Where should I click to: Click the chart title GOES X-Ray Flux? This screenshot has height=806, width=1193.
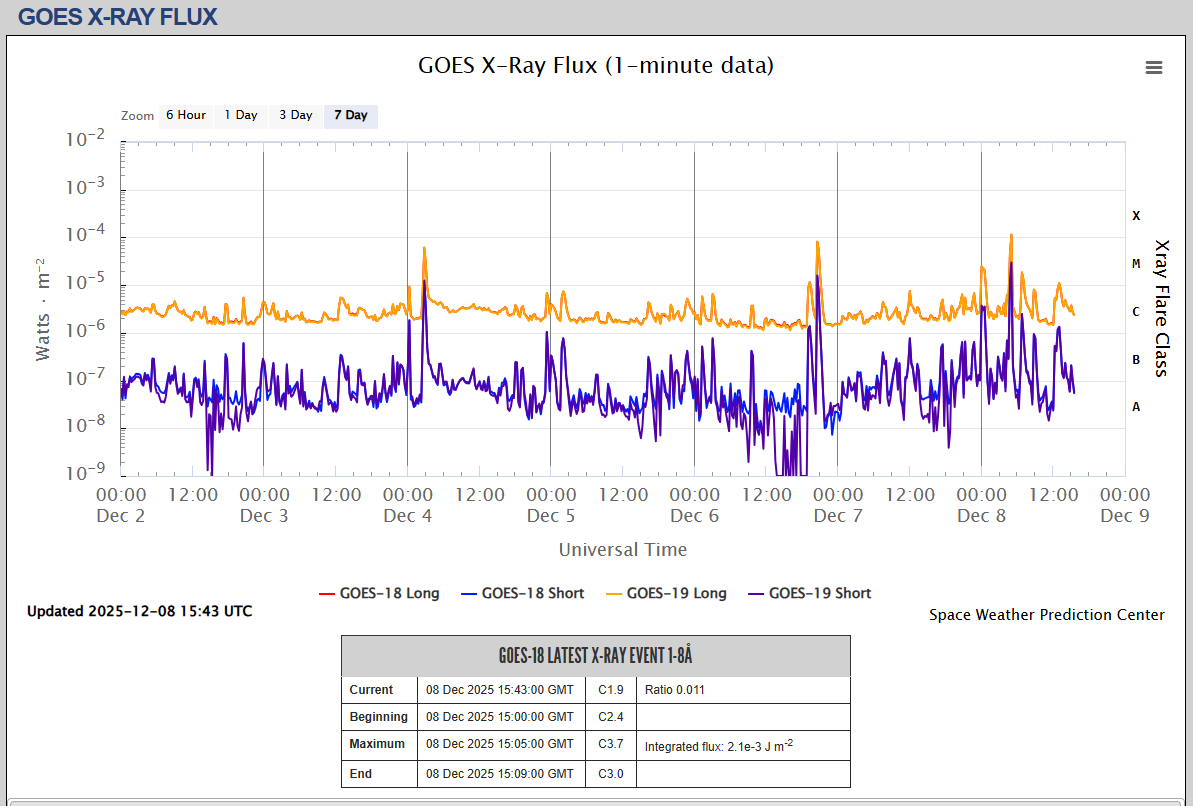point(595,66)
